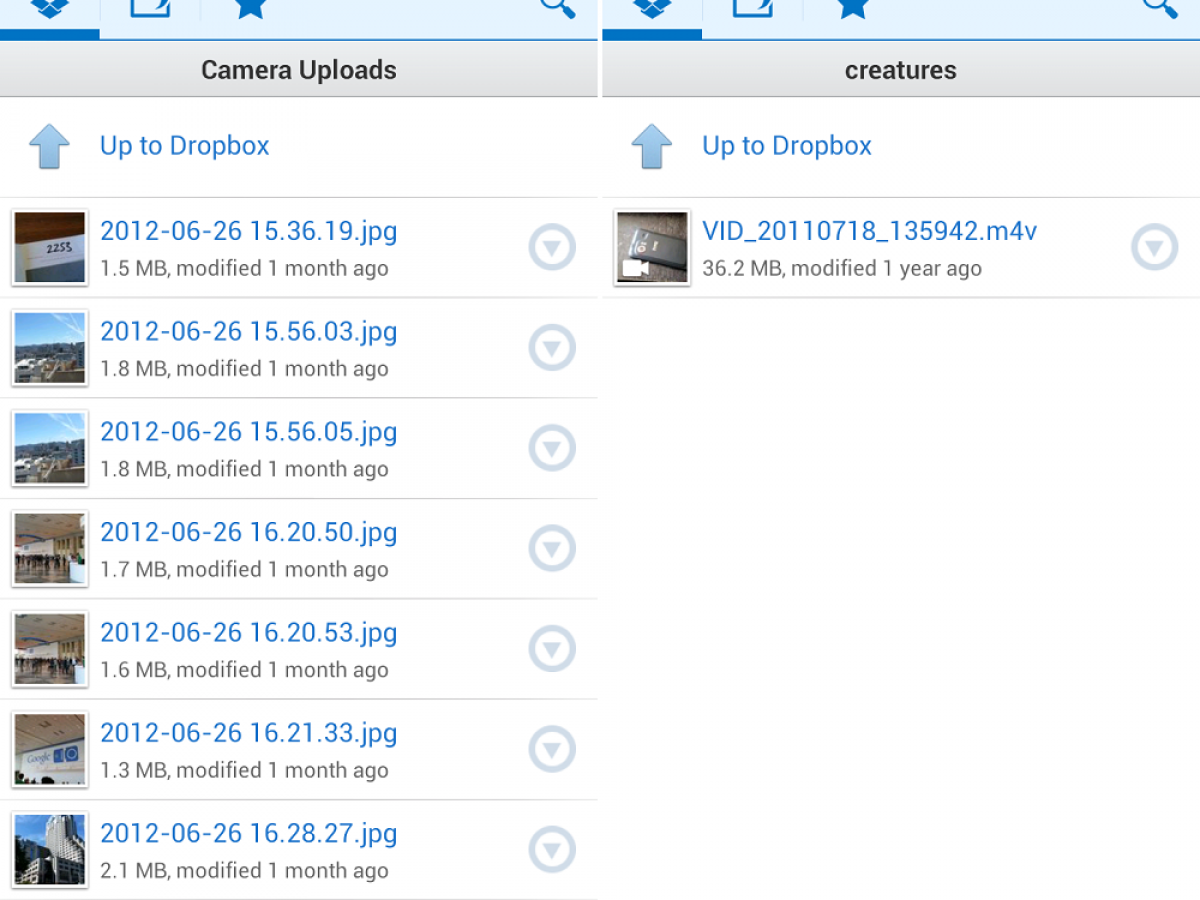Open thumbnail of 2012-06-26 16.21.33.jpg
Image resolution: width=1200 pixels, height=900 pixels.
(50, 749)
